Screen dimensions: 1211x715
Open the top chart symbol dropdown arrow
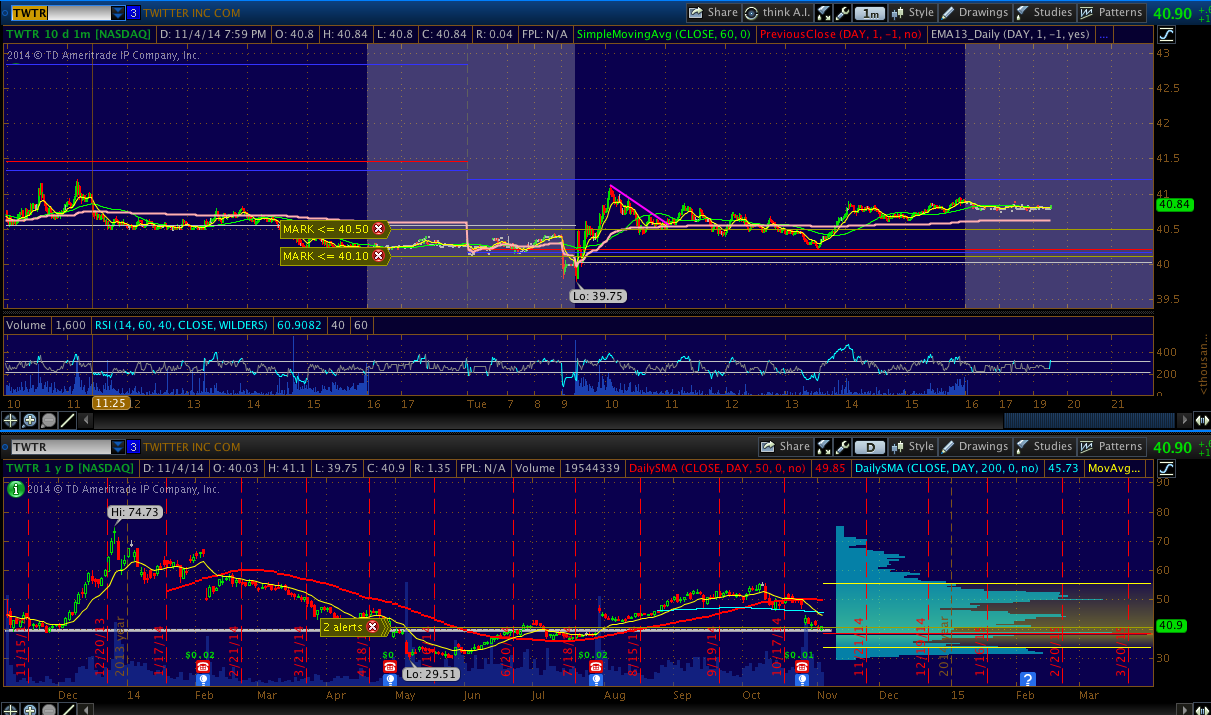pyautogui.click(x=118, y=13)
